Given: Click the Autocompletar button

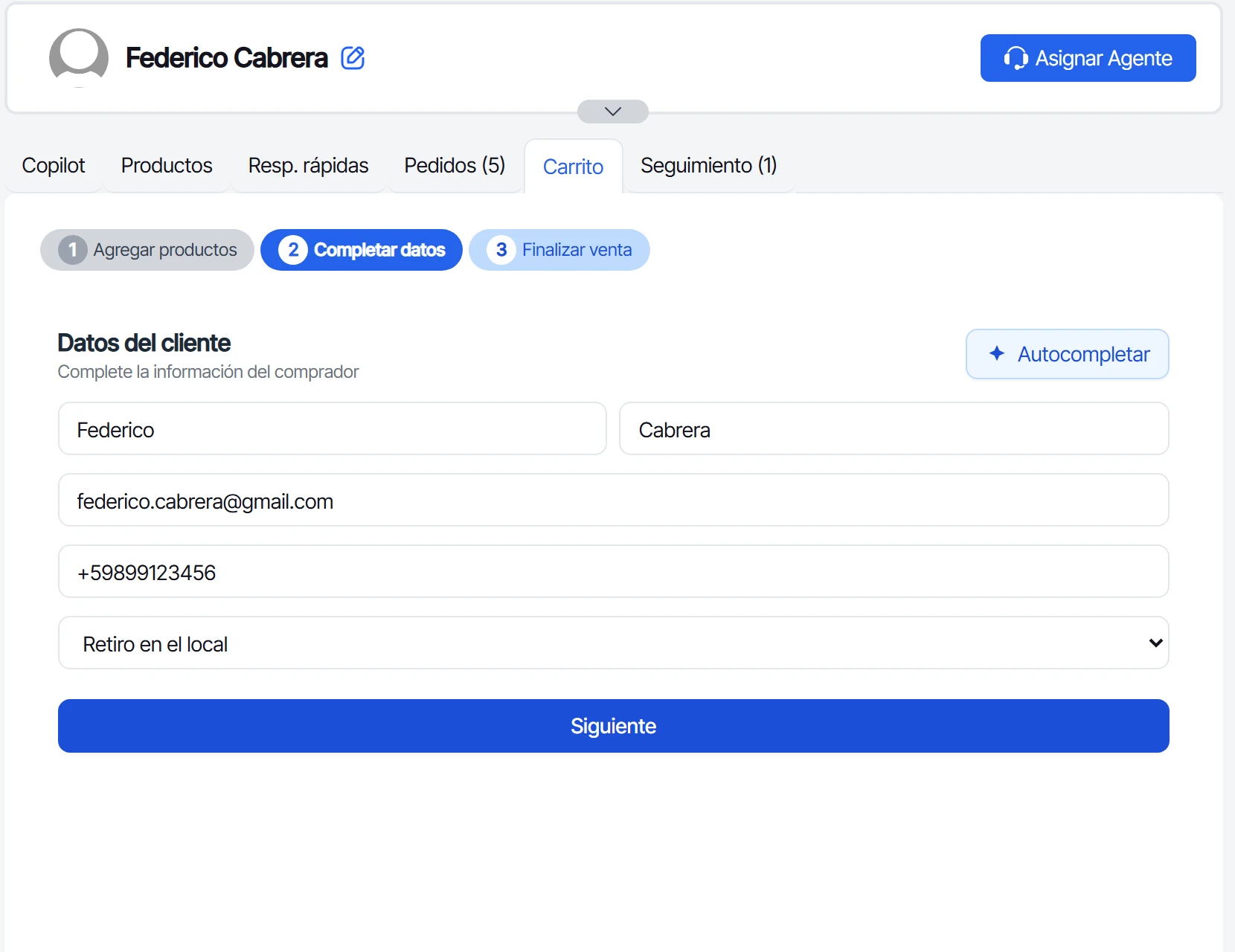Looking at the screenshot, I should [1068, 354].
